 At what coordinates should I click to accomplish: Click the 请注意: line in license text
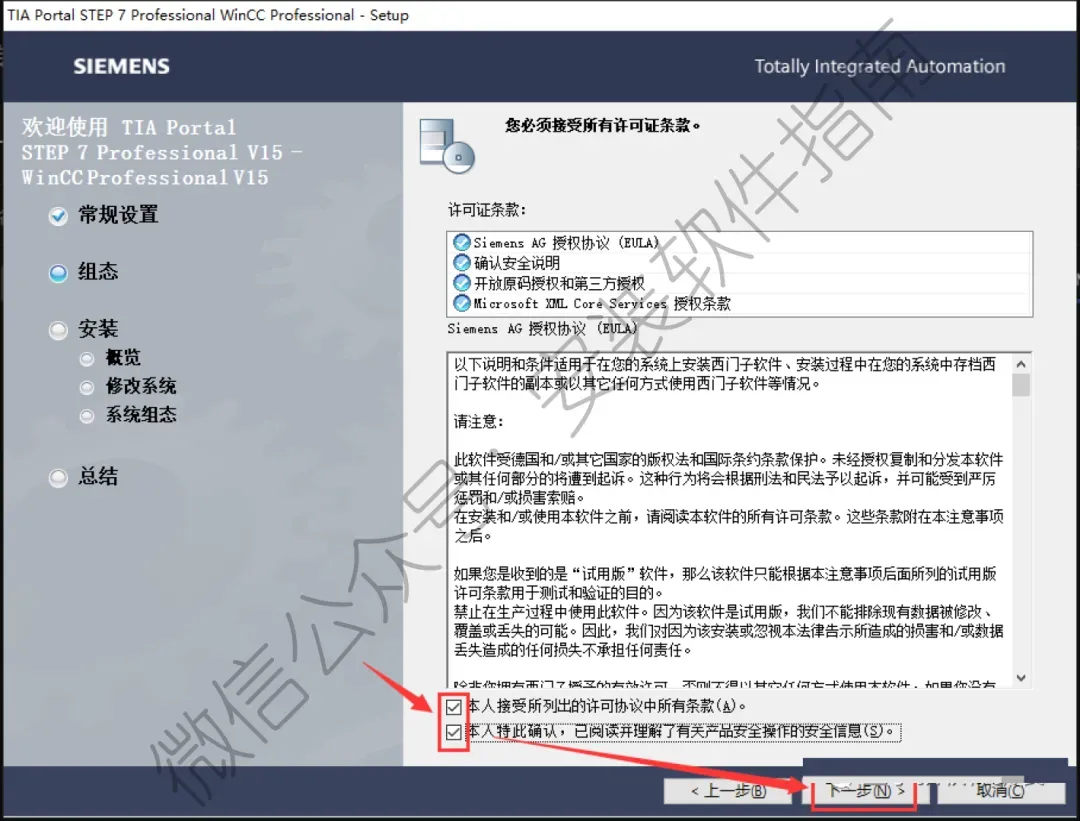[479, 422]
